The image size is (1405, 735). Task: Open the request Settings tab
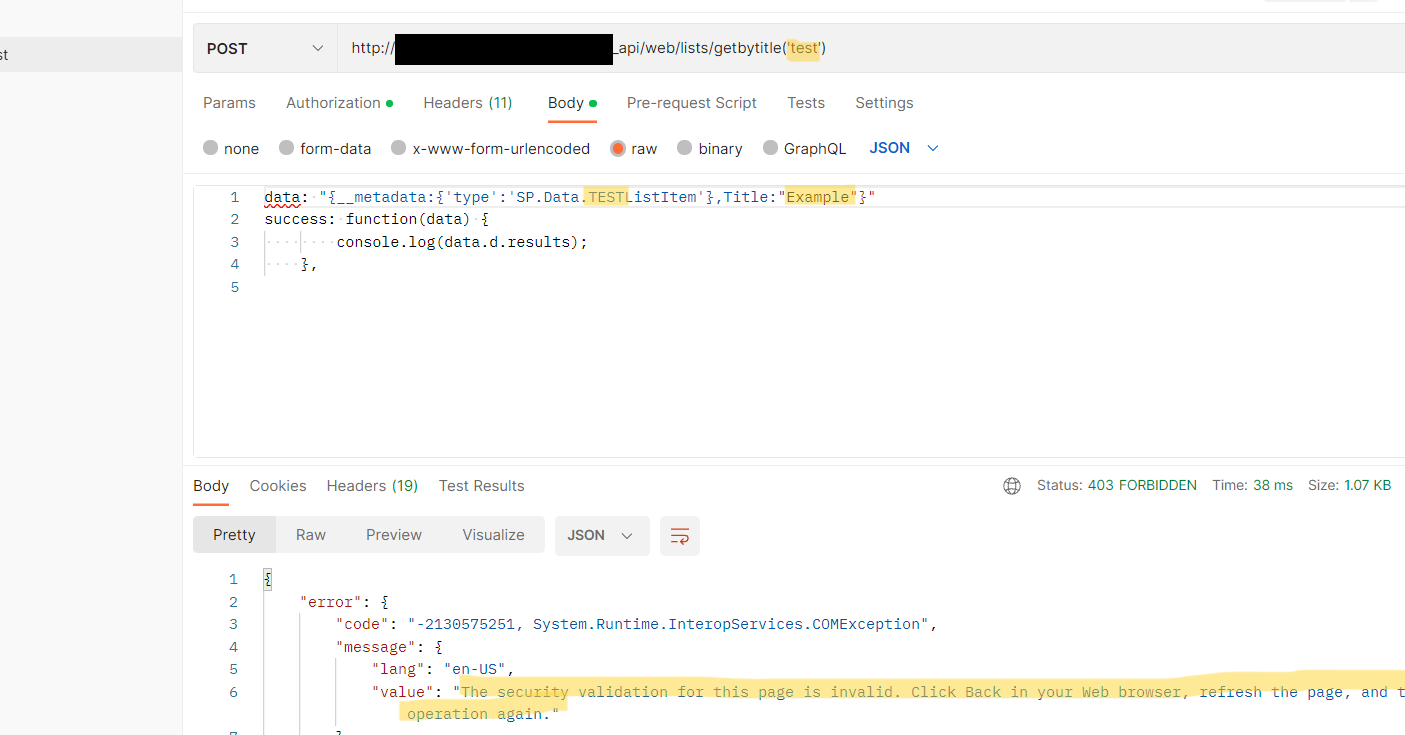pos(884,103)
